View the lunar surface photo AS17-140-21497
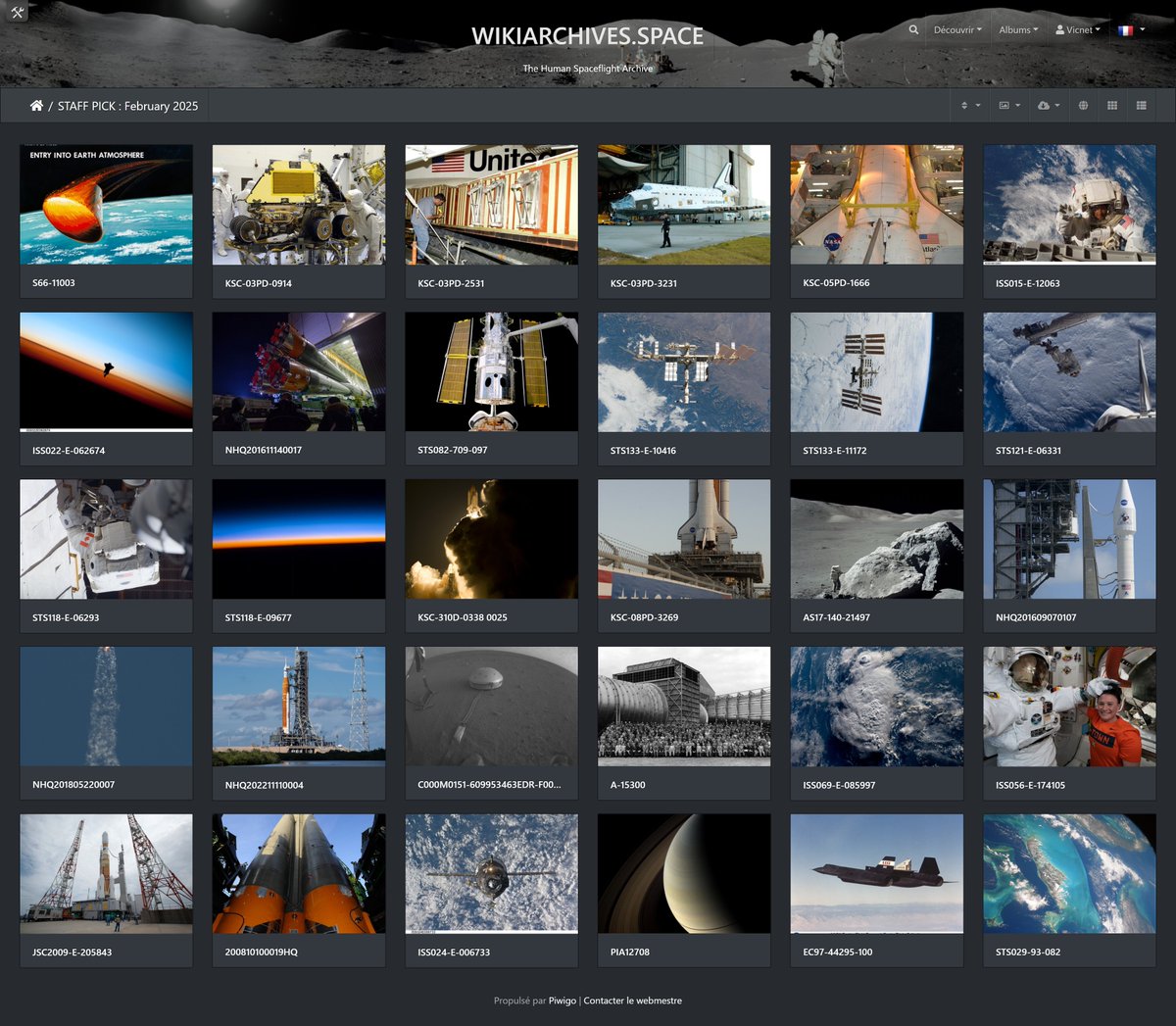Image resolution: width=1176 pixels, height=1026 pixels. coord(876,539)
